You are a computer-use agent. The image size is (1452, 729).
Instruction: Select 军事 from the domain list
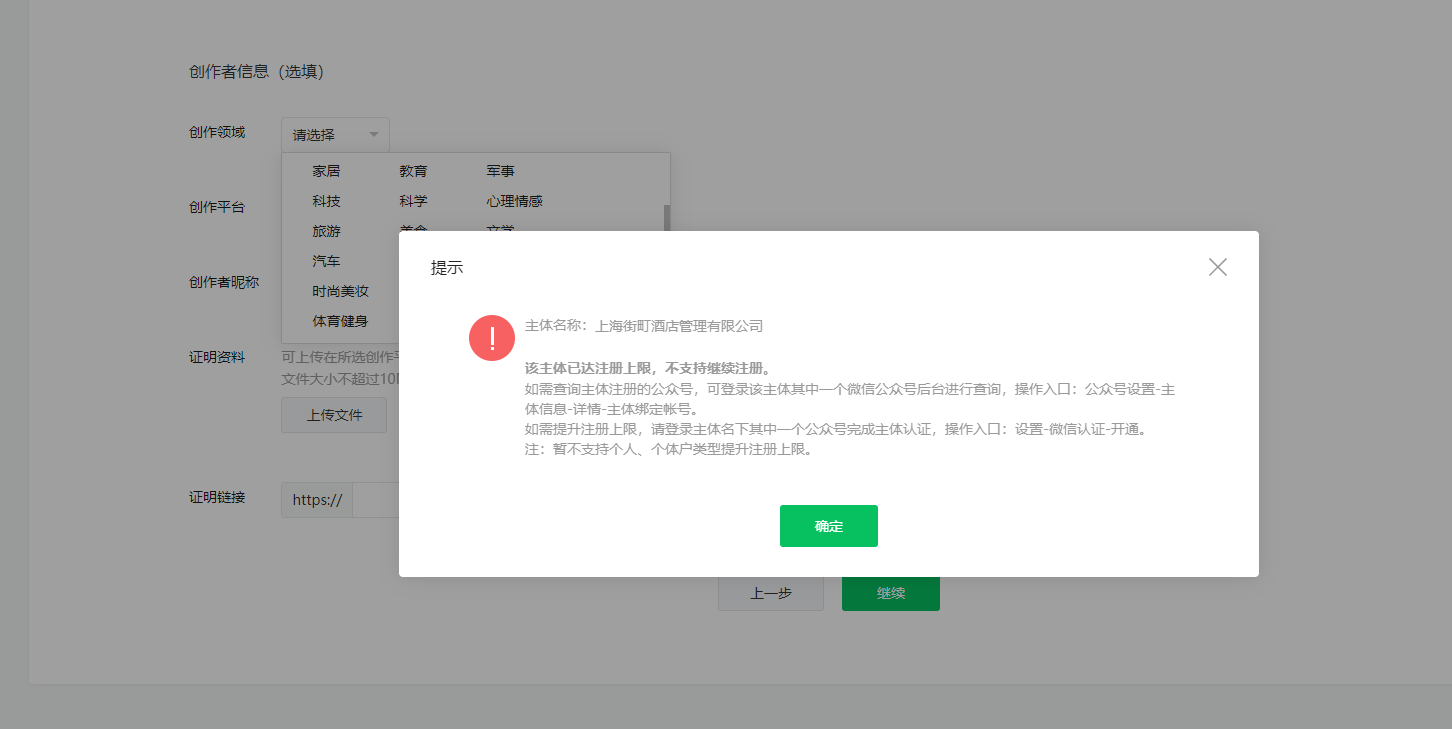[x=501, y=172]
